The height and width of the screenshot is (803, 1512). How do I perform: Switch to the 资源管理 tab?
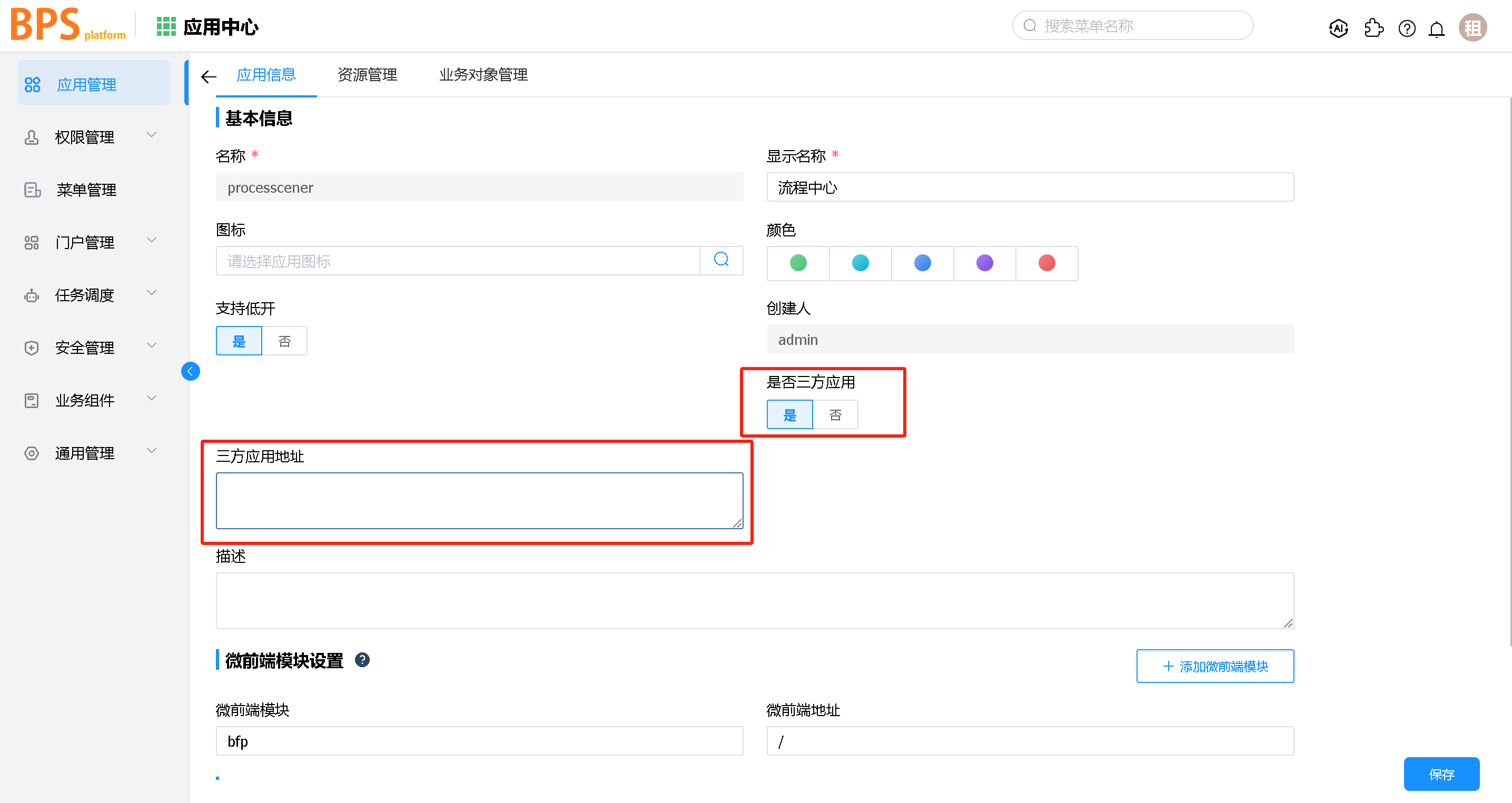[x=368, y=75]
